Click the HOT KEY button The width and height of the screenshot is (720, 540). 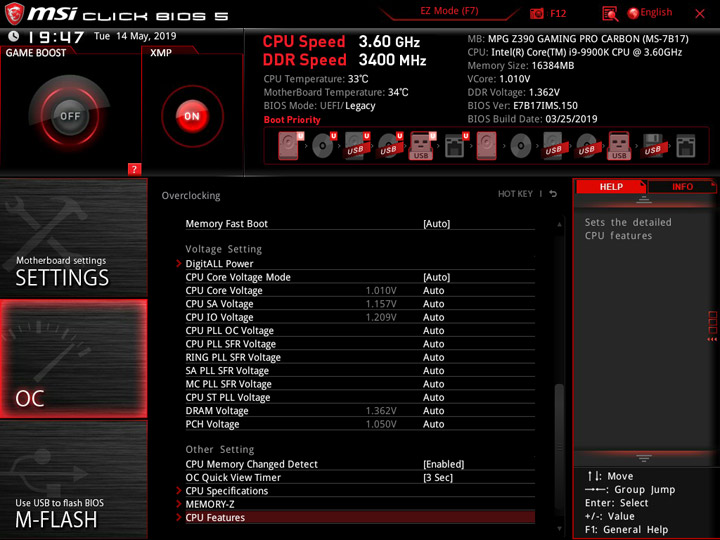[515, 194]
